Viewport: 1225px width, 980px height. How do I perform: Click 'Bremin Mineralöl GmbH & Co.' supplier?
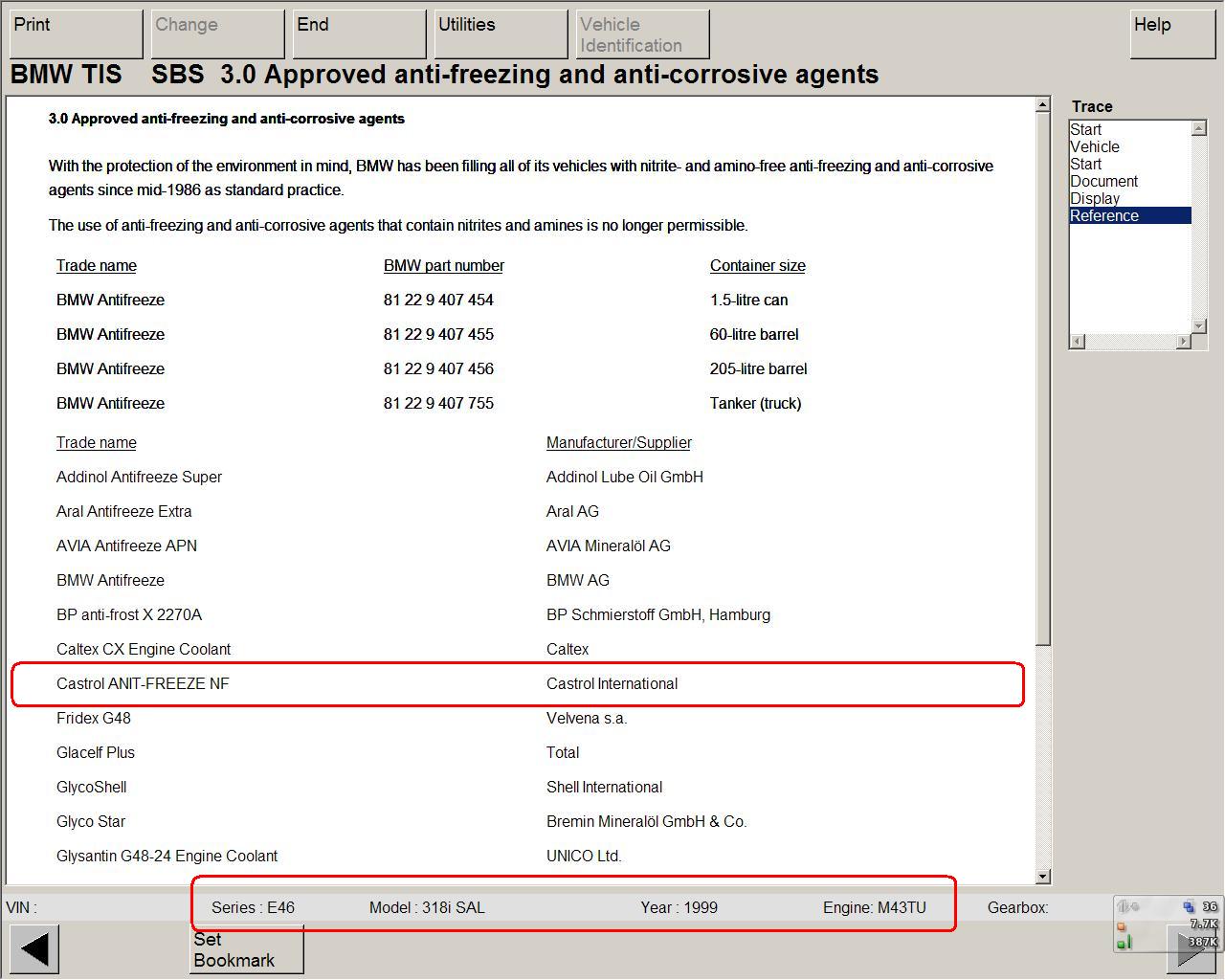point(647,821)
